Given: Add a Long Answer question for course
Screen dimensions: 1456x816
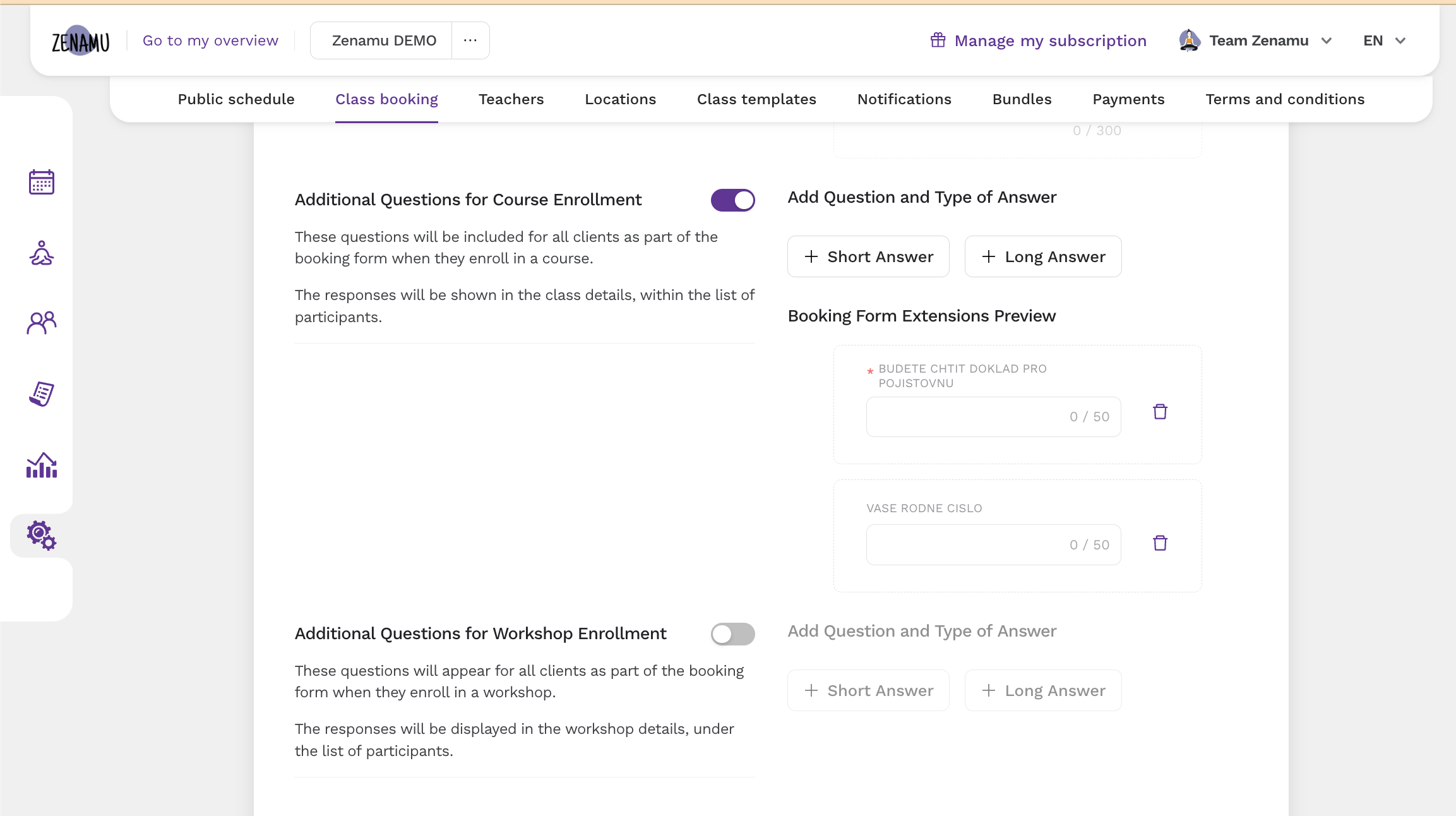Looking at the screenshot, I should pos(1043,256).
